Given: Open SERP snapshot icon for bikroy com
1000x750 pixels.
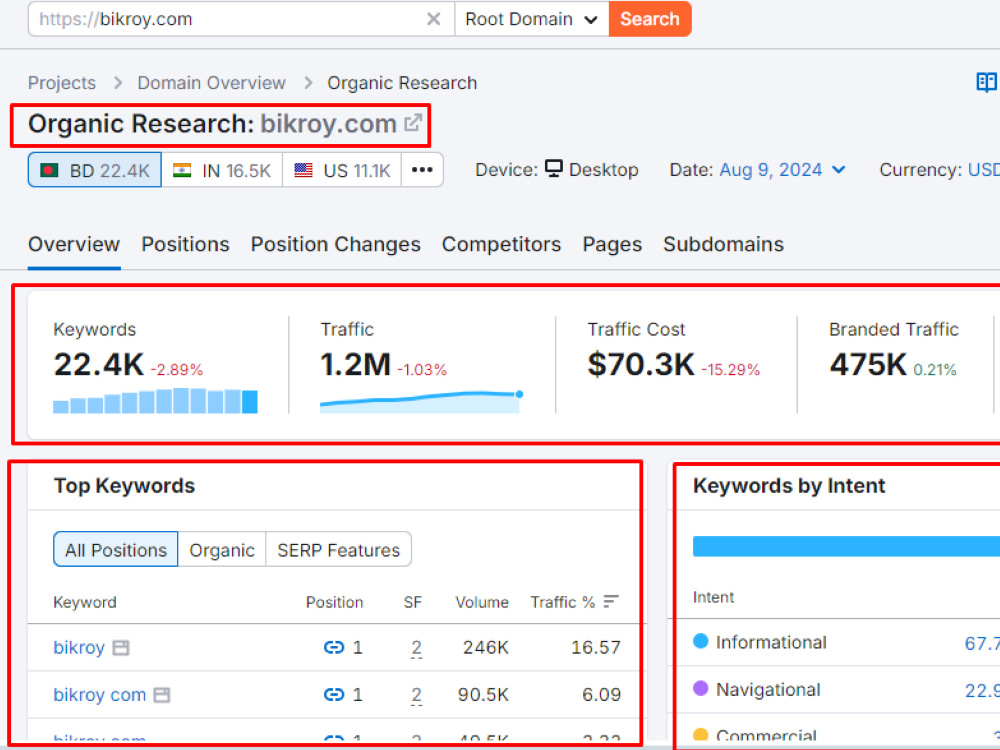Looking at the screenshot, I should click(x=162, y=695).
